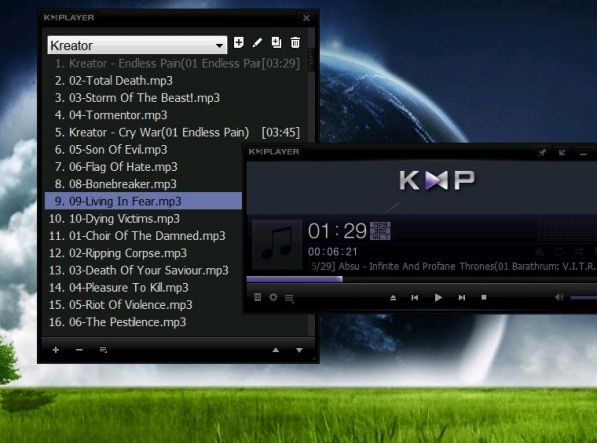Select '02-Ripping Corpse.mp3'
The height and width of the screenshot is (443, 597).
pos(144,253)
